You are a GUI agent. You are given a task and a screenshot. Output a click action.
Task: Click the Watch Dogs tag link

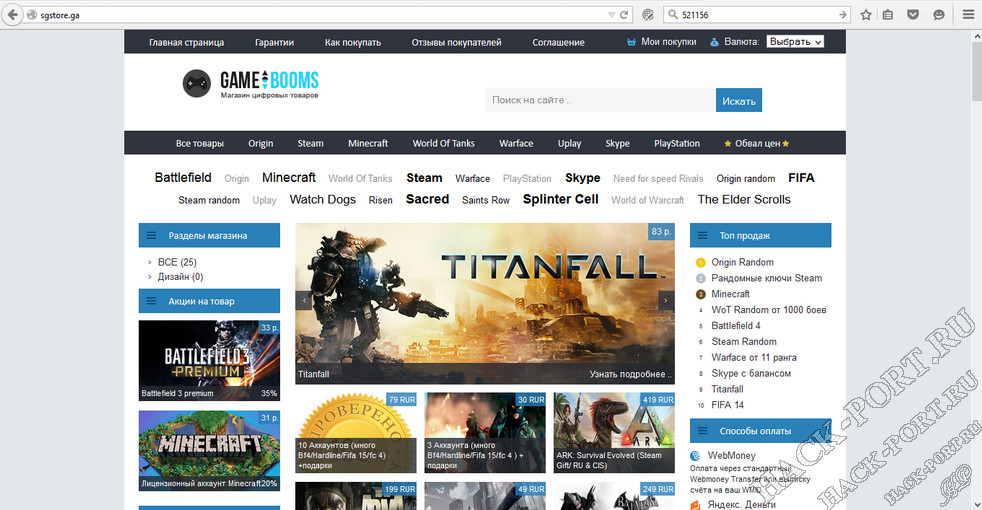coord(323,199)
